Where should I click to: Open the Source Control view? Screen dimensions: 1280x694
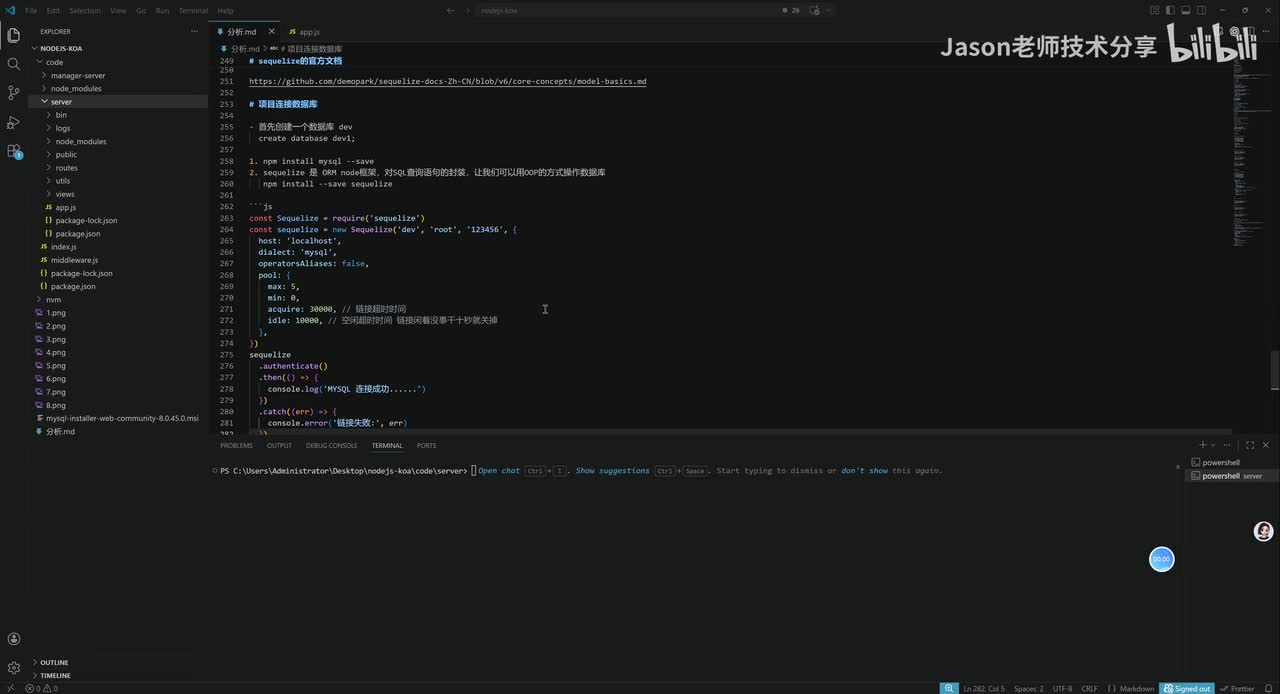pyautogui.click(x=14, y=93)
